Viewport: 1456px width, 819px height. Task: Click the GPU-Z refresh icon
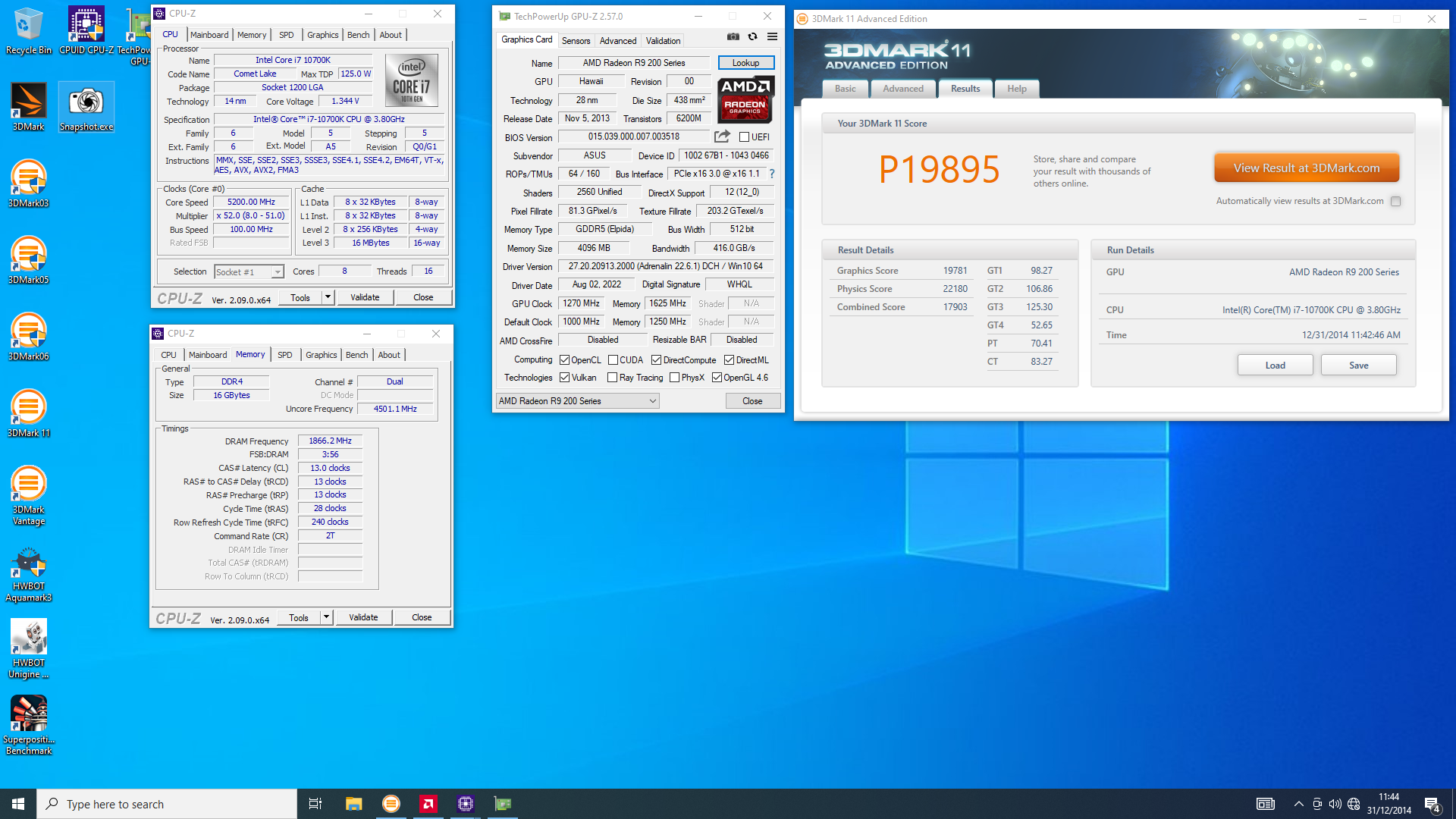pos(752,36)
